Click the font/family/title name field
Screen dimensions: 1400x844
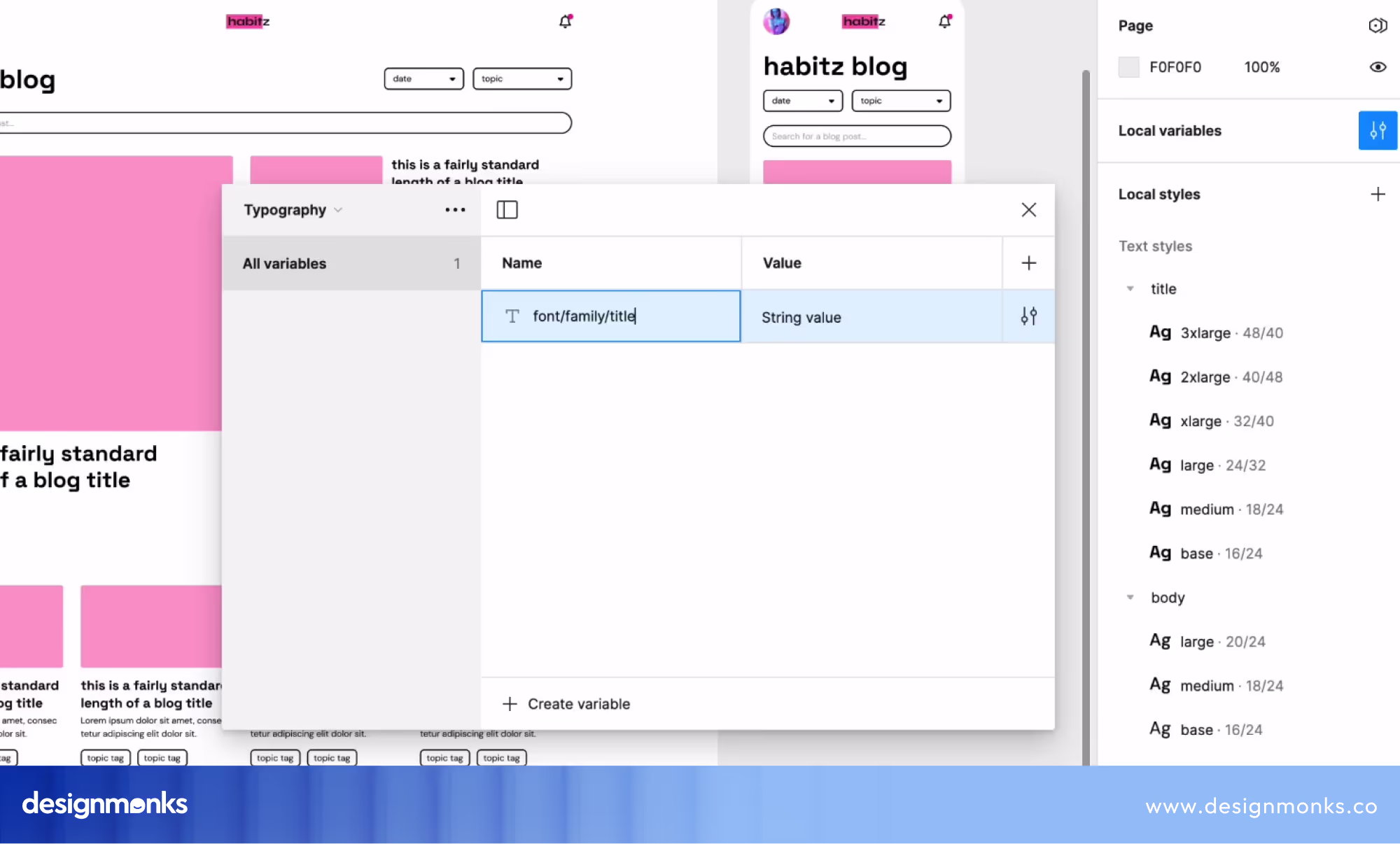610,316
